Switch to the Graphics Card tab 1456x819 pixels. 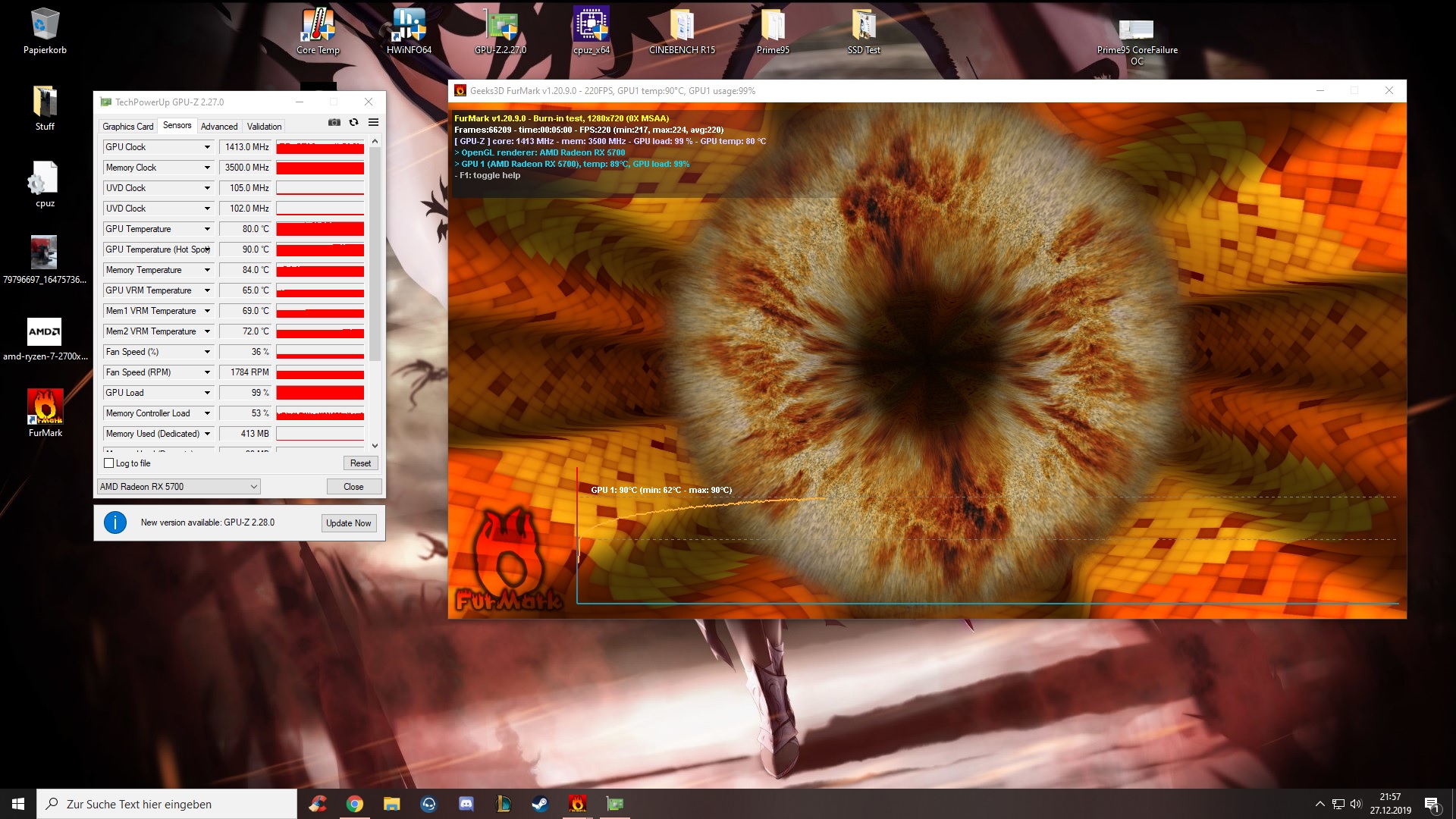coord(128,127)
